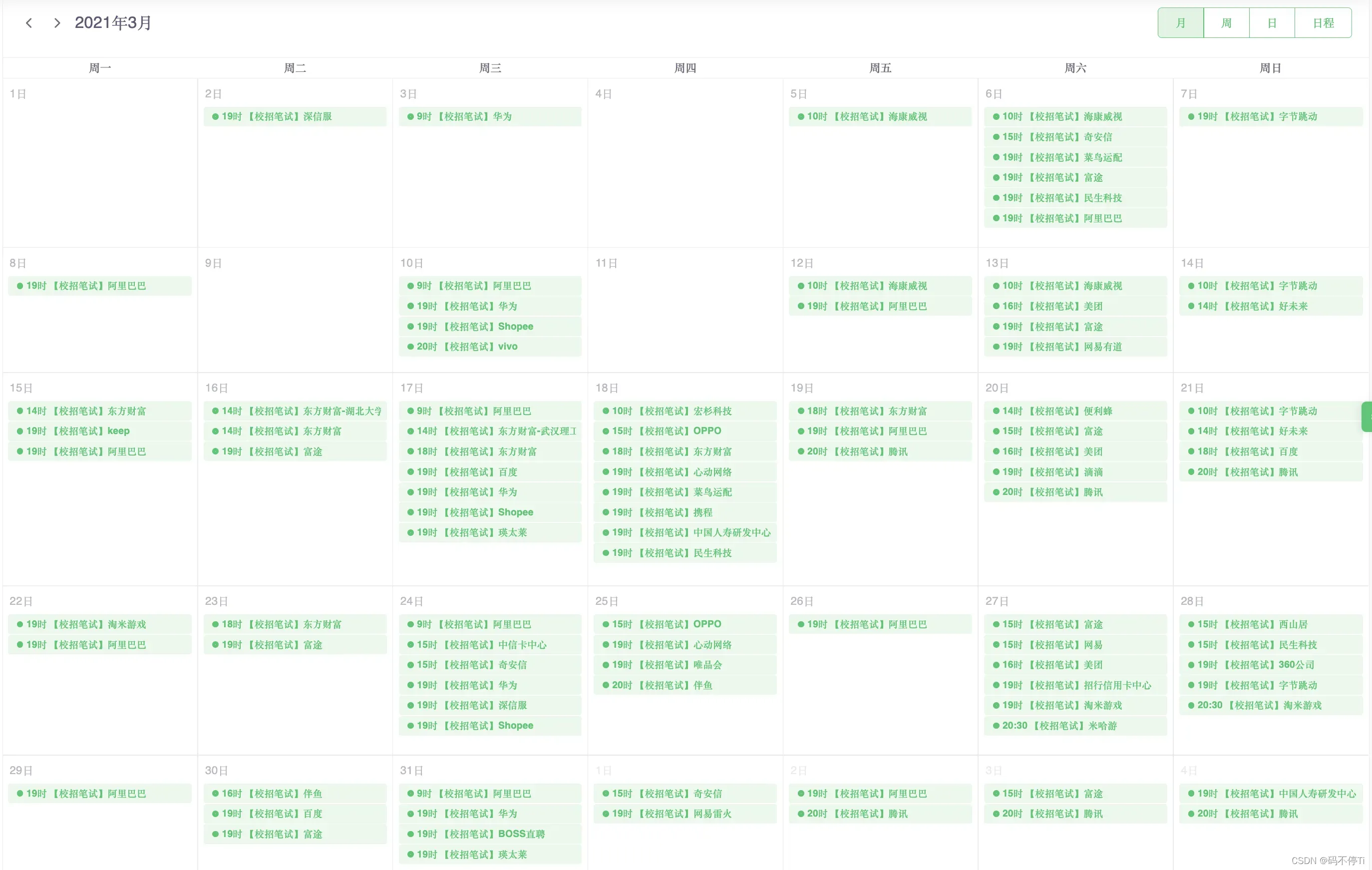Screen dimensions: 1372x870
Task: Open the 30日 16时 伴鱼 event
Action: coord(295,794)
